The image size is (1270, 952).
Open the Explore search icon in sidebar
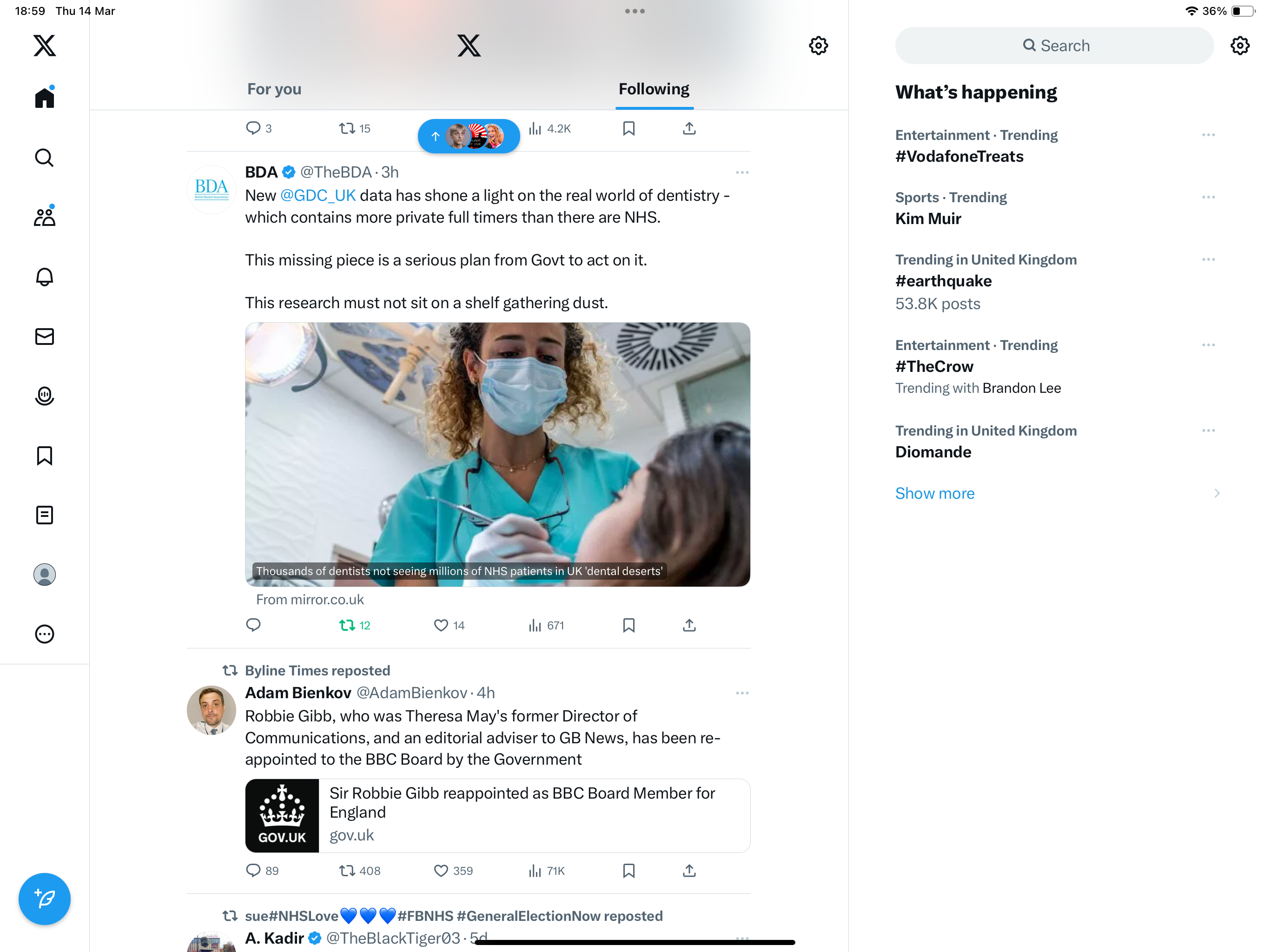coord(44,157)
